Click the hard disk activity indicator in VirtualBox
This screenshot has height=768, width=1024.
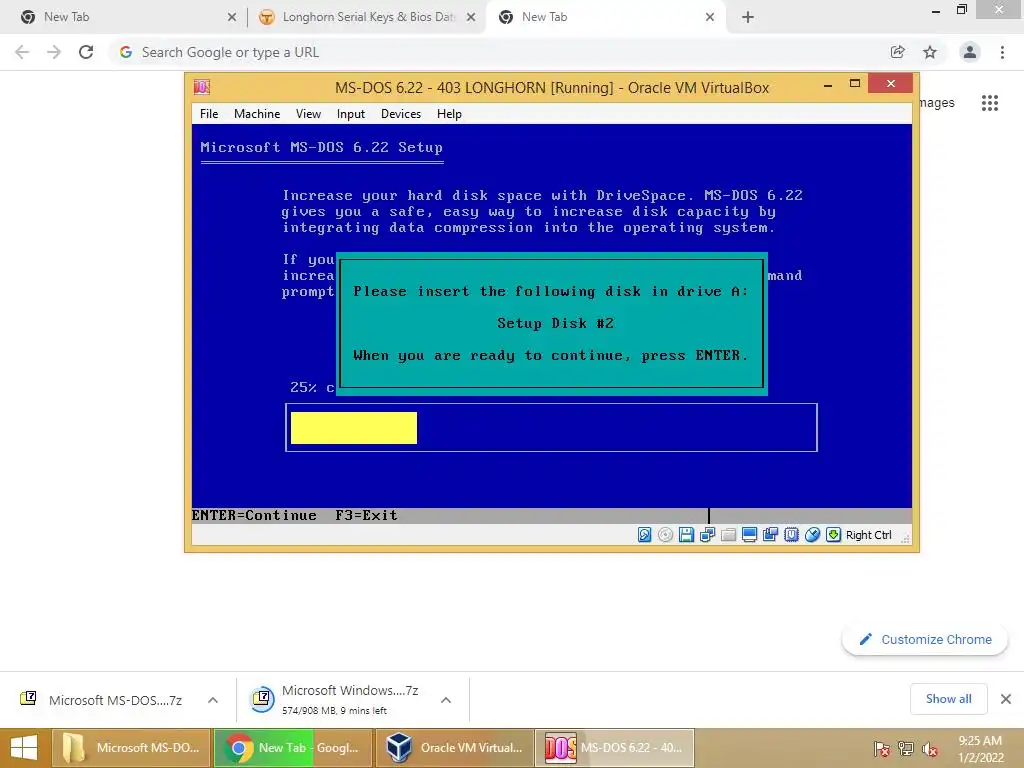pyautogui.click(x=645, y=535)
